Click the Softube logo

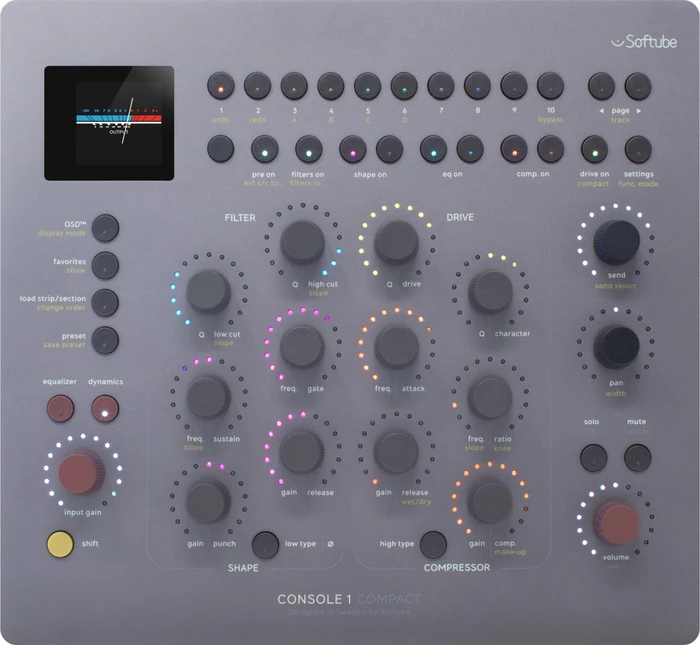coord(644,42)
